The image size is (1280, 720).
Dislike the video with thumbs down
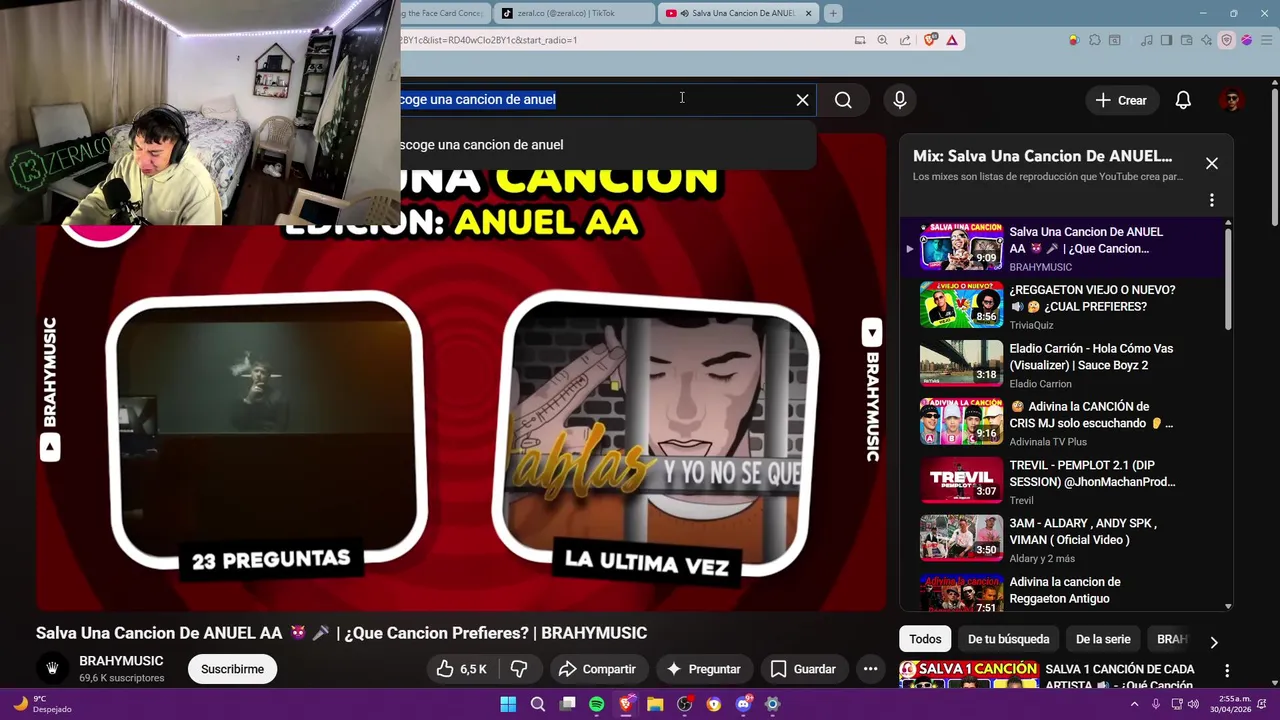click(x=519, y=669)
